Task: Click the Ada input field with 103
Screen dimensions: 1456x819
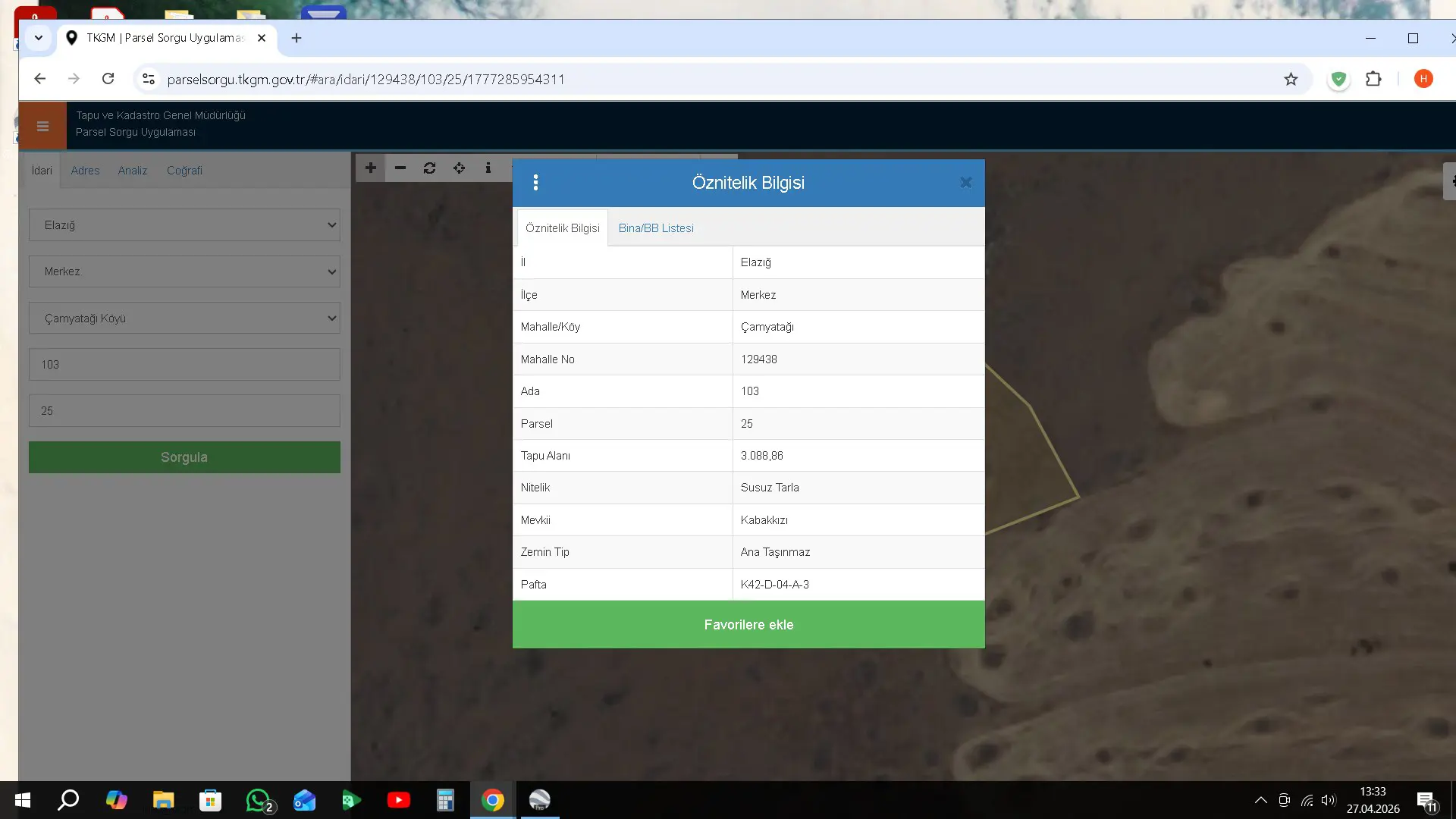Action: tap(184, 365)
